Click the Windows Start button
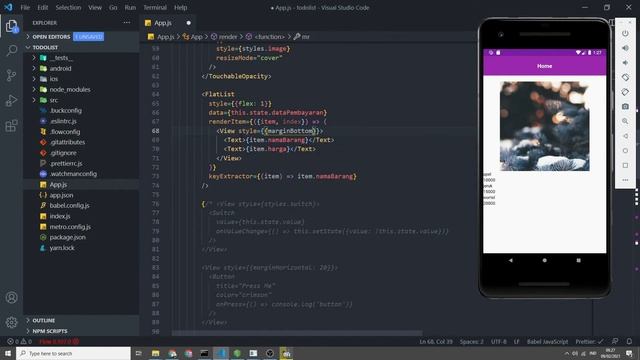Viewport: 640px width, 360px height. (8, 353)
